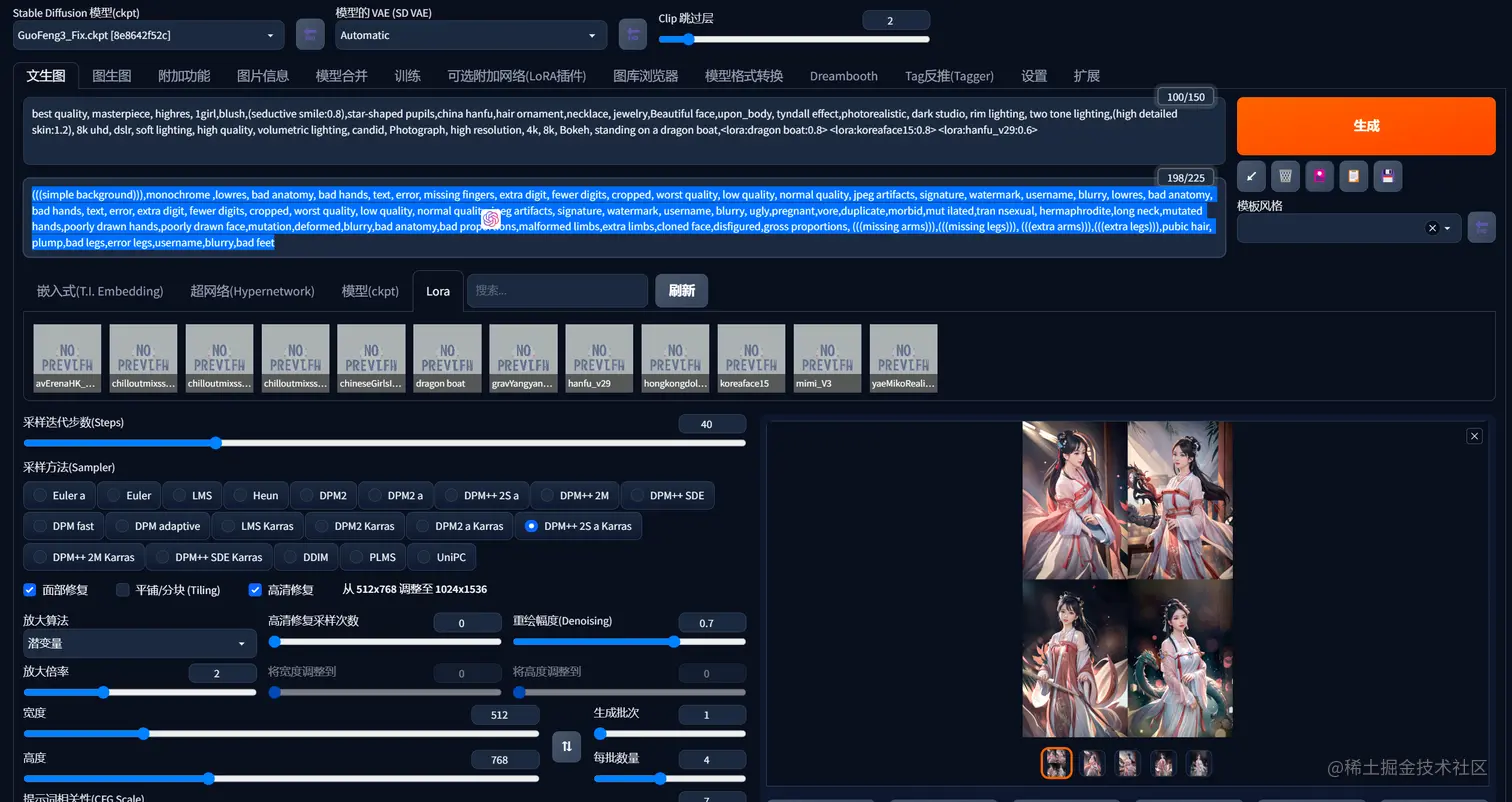Open the Dreambooth tab
The width and height of the screenshot is (1512, 802).
pos(844,76)
